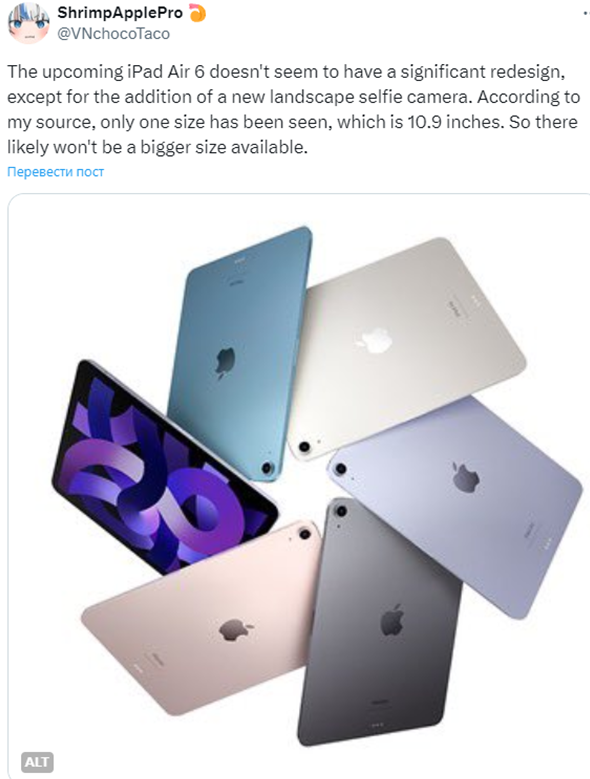Screen dimensions: 590x779
Task: Click the Перевести пост translate link
Action: click(x=56, y=172)
